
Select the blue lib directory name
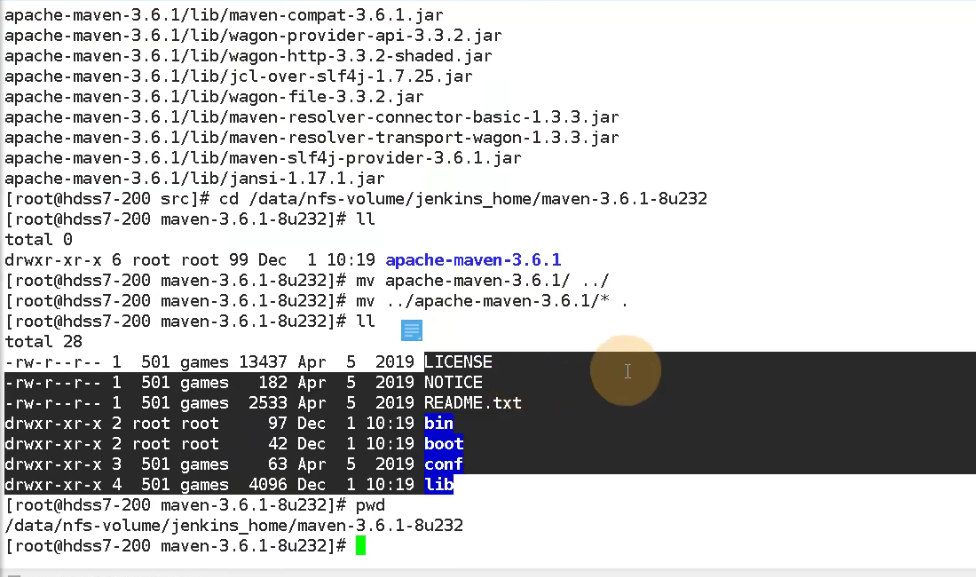439,484
